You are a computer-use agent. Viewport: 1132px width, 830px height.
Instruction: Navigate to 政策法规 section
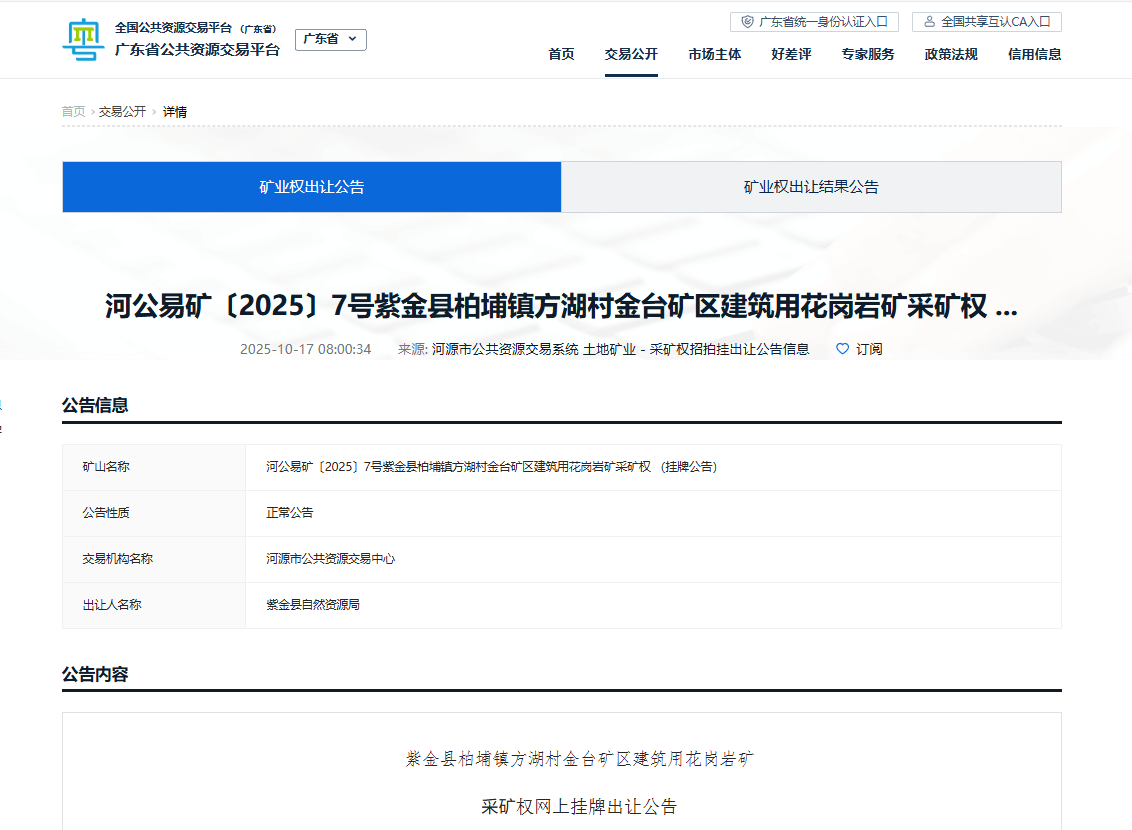point(951,54)
